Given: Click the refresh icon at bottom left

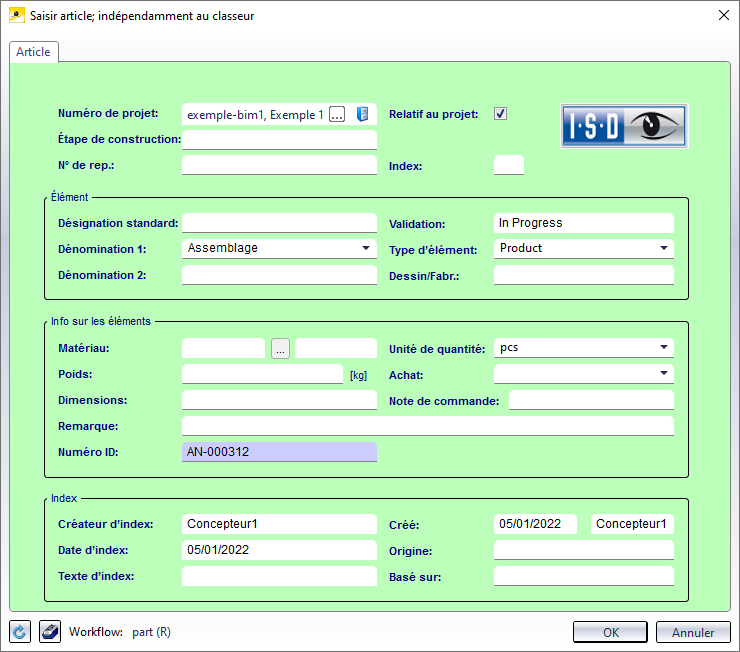Looking at the screenshot, I should (20, 631).
